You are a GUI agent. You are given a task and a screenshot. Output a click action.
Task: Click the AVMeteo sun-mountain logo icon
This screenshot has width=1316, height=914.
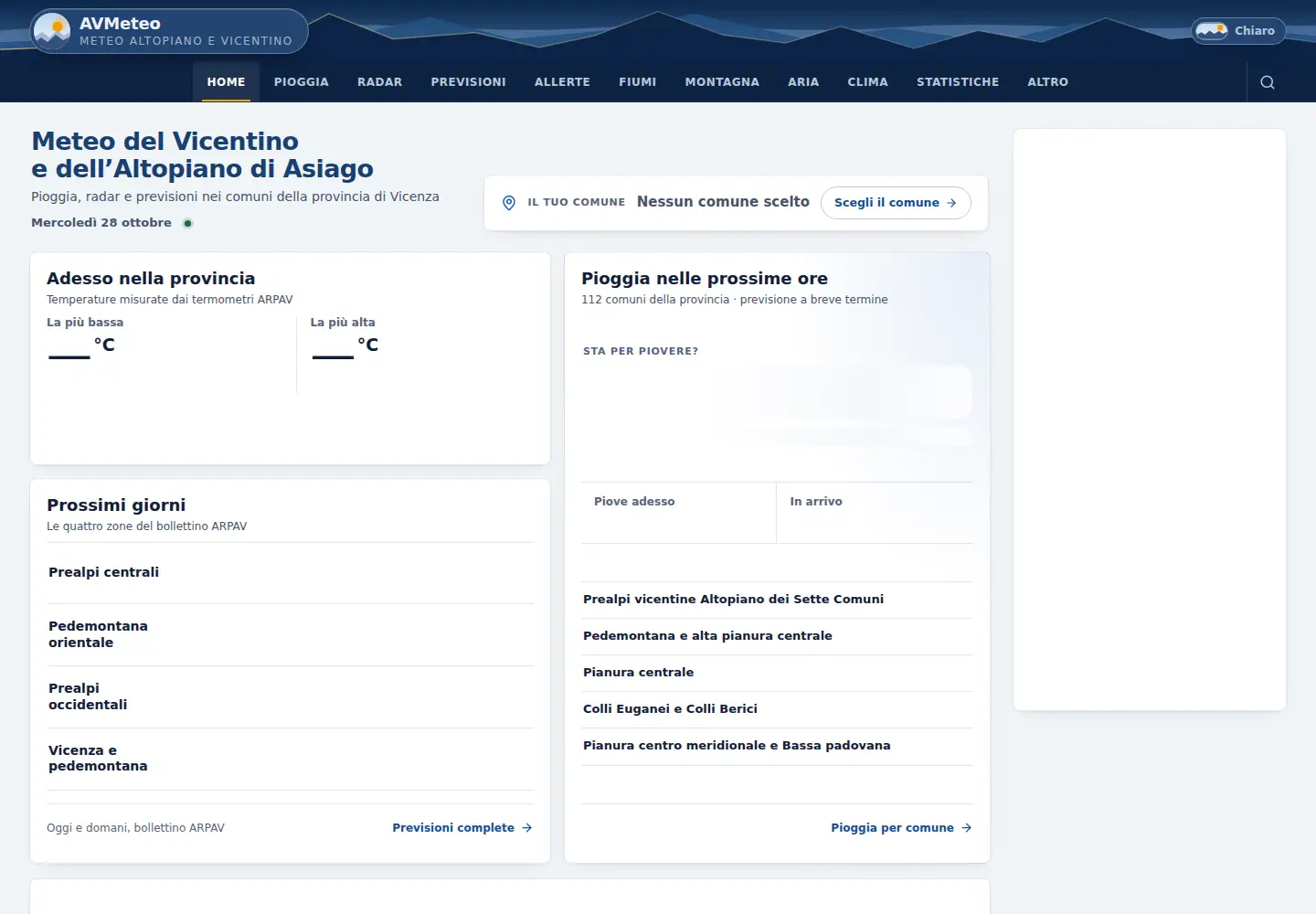point(52,31)
